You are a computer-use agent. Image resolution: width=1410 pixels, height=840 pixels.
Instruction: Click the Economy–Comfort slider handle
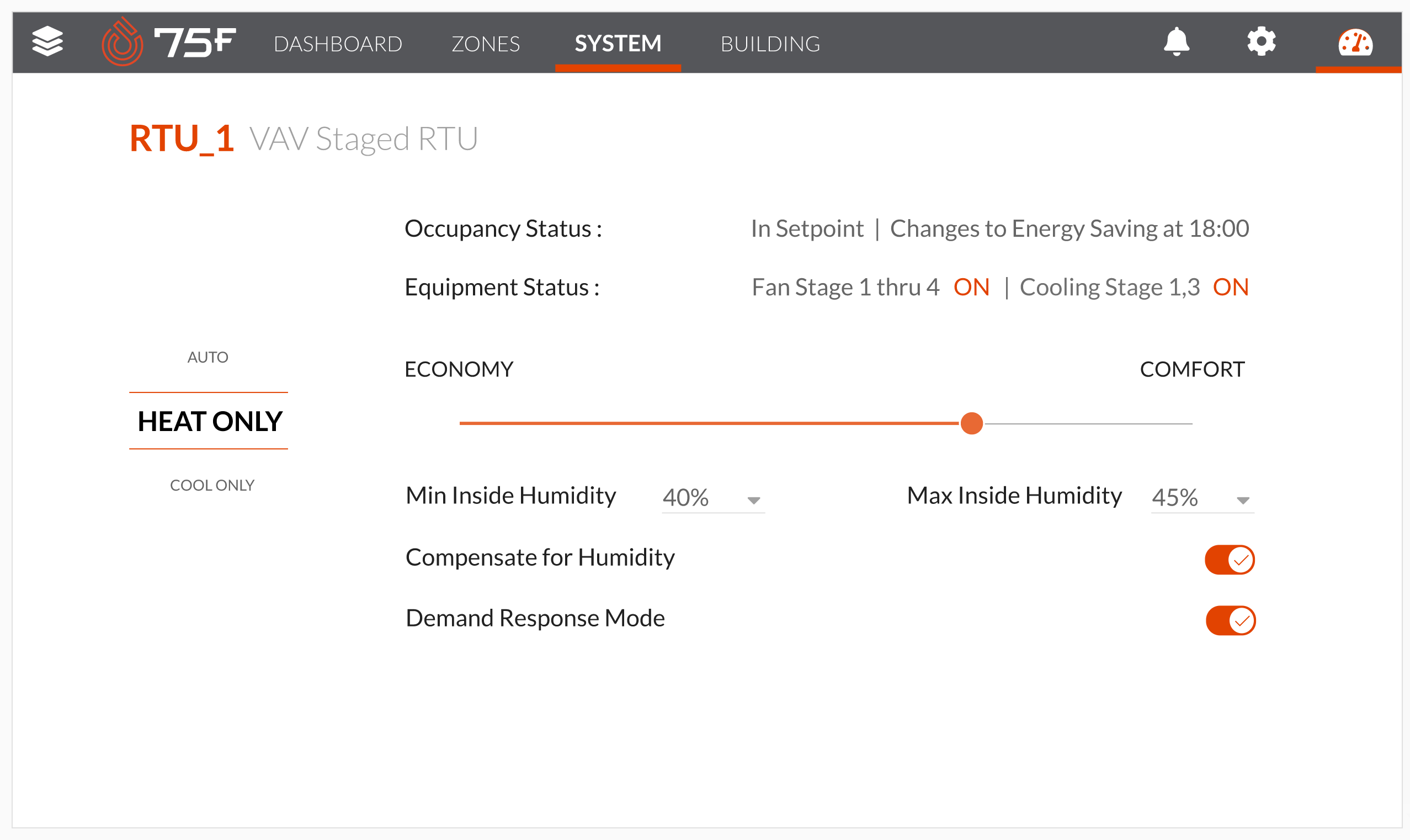pos(971,423)
